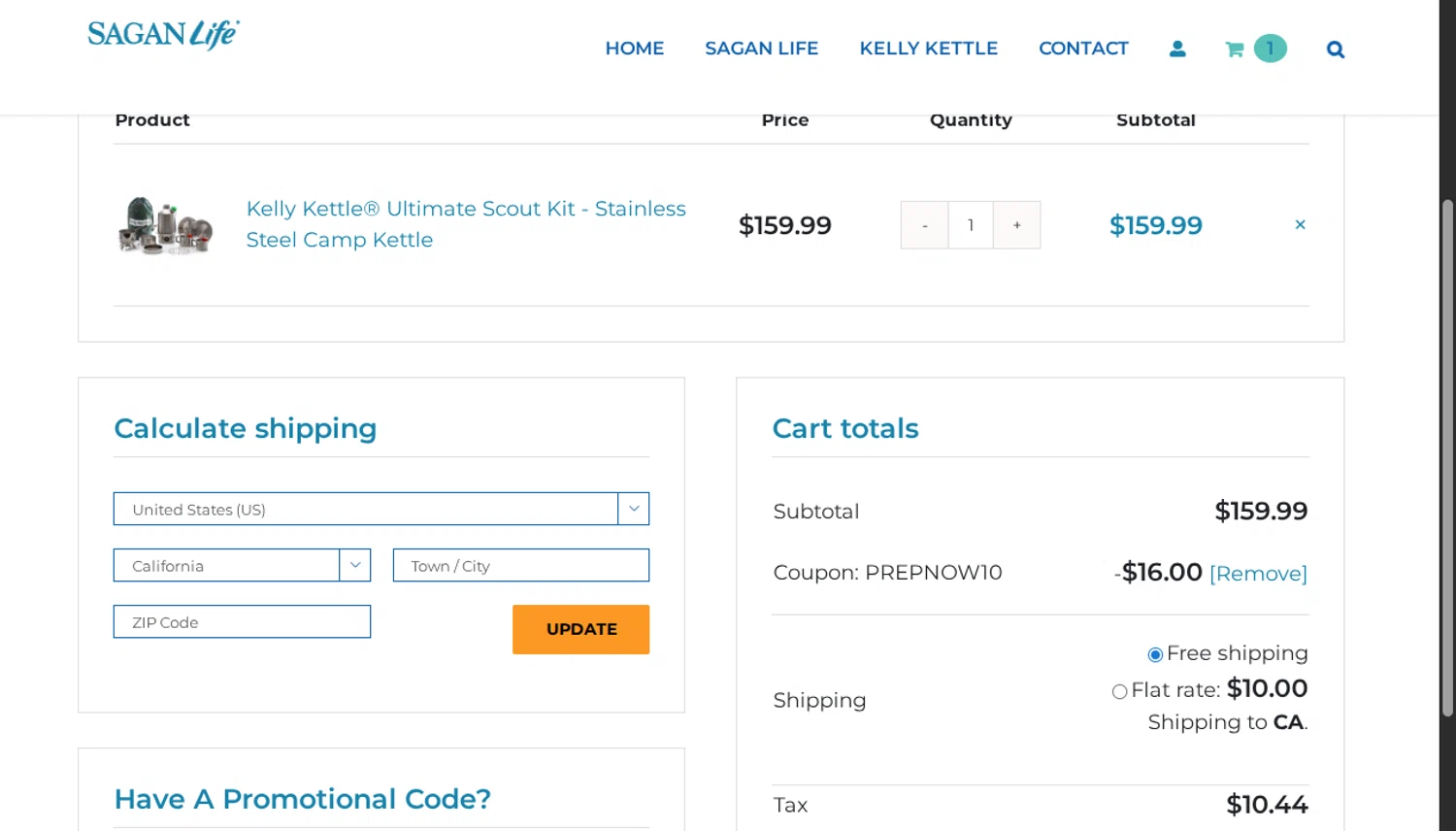Click Have A Promotional Code heading
1456x831 pixels.
pyautogui.click(x=303, y=799)
